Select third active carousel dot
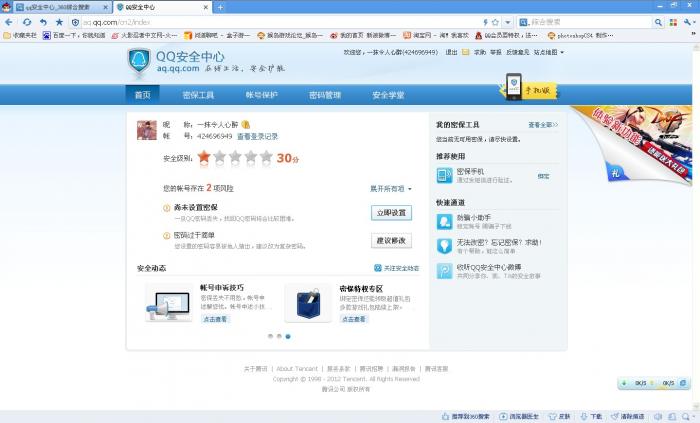 click(288, 336)
